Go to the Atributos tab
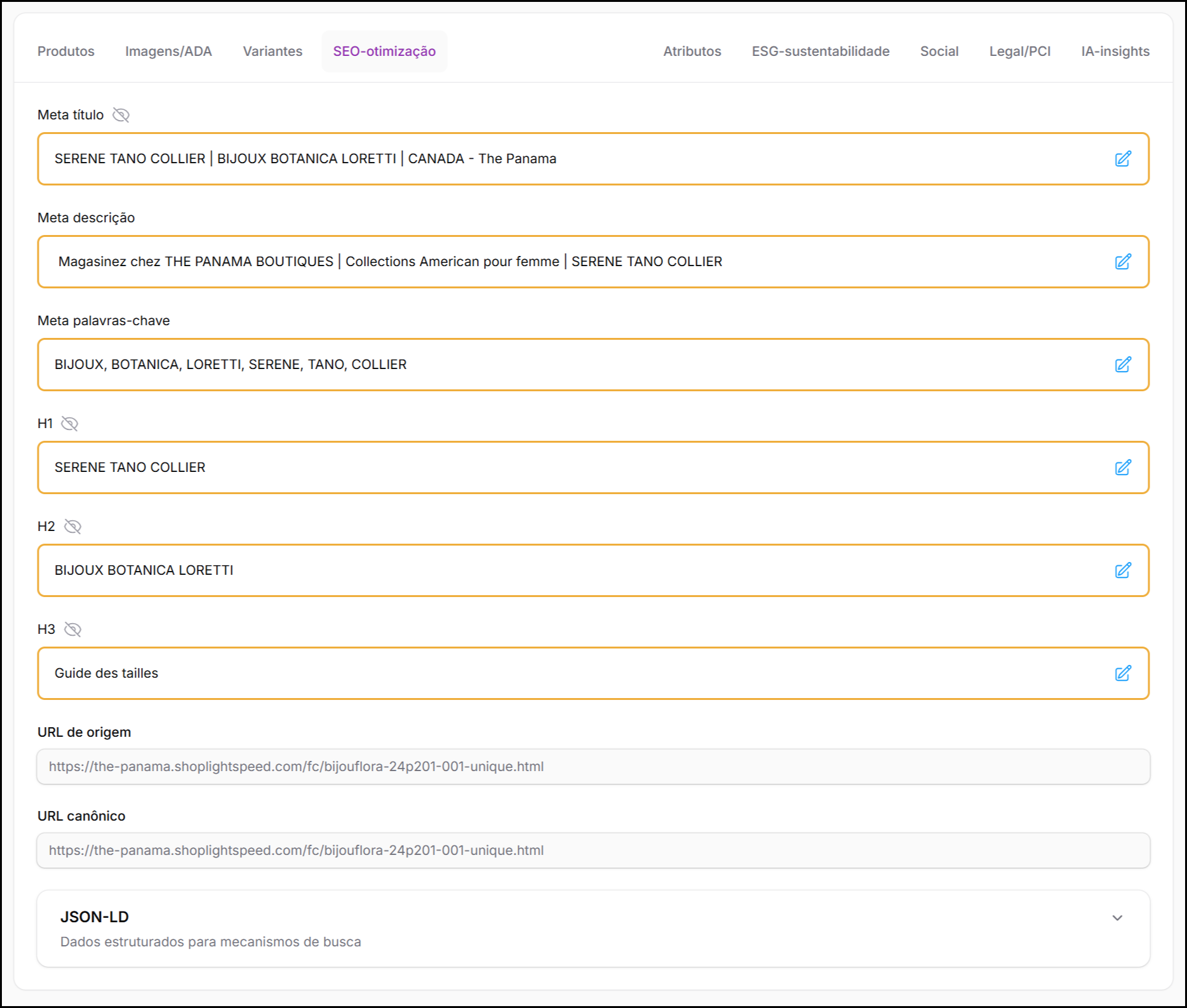Viewport: 1187px width, 1008px height. point(692,51)
